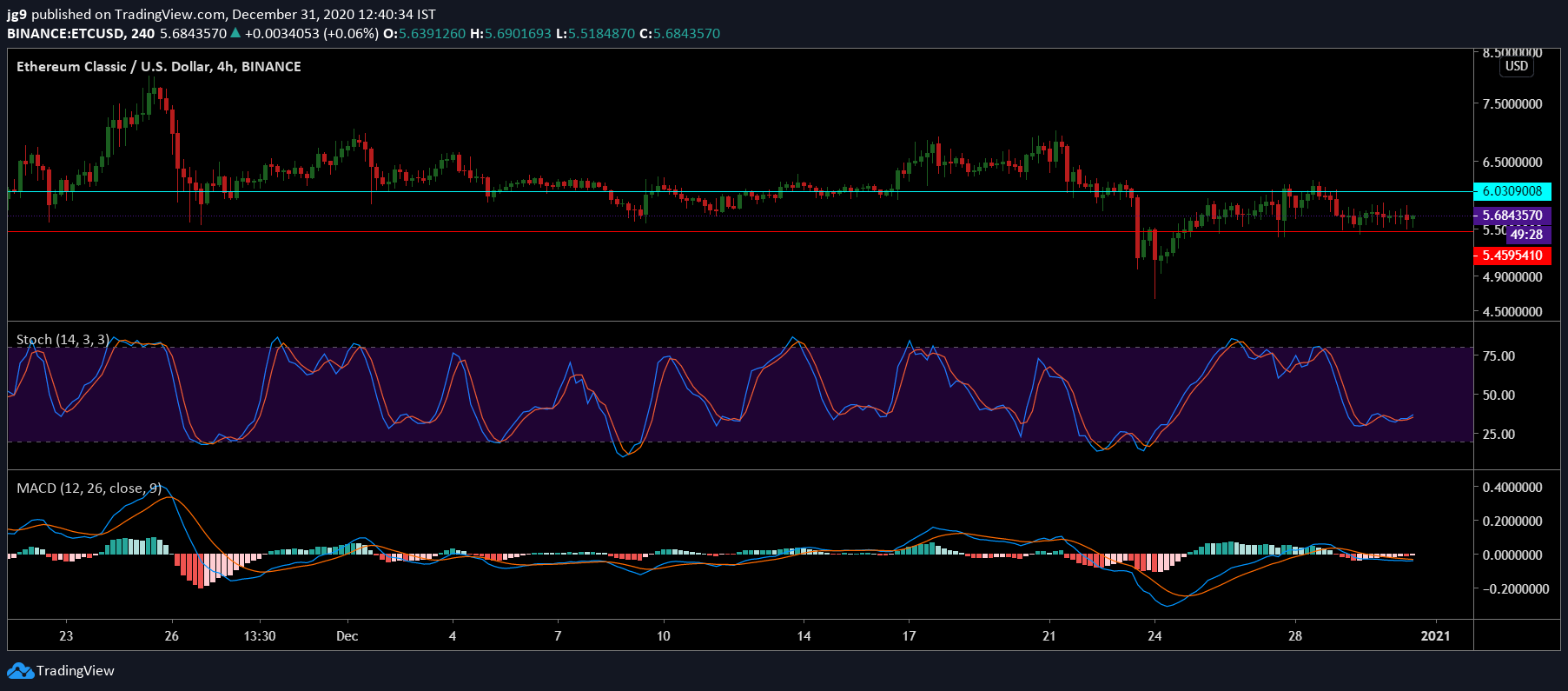The image size is (1568, 691).
Task: Click the 0.2000000 MACD axis value
Action: tap(1512, 522)
